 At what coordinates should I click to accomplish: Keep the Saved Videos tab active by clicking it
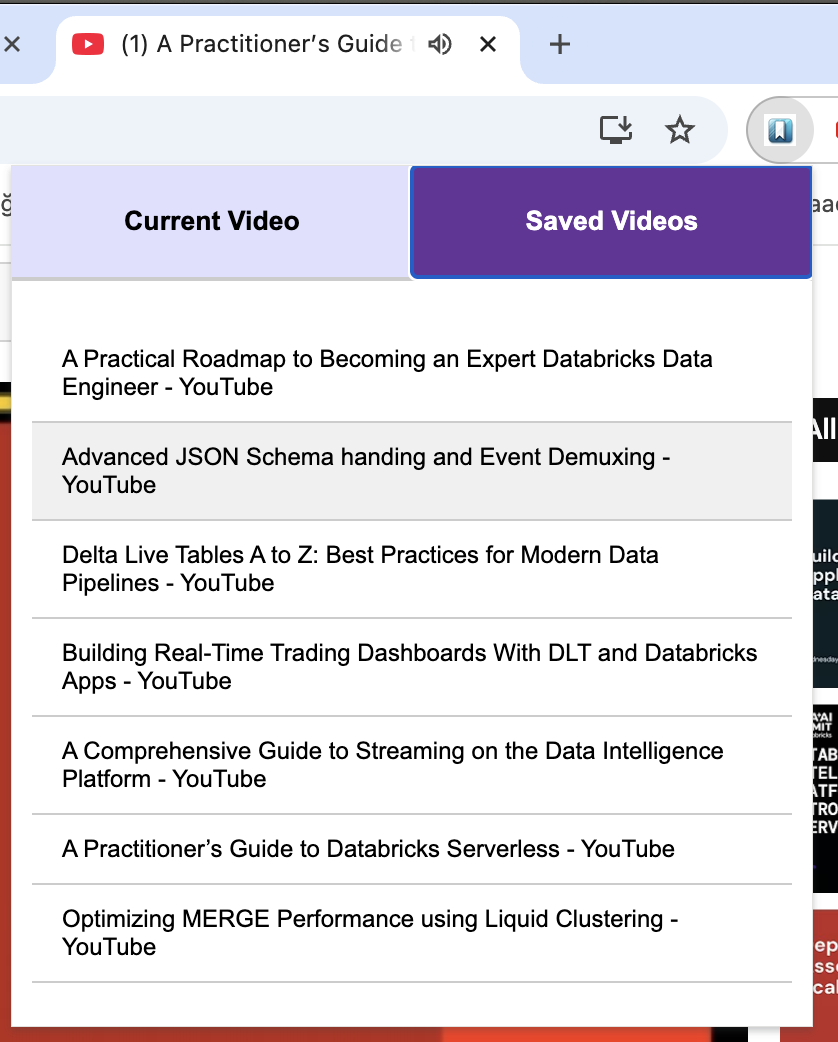pyautogui.click(x=610, y=221)
